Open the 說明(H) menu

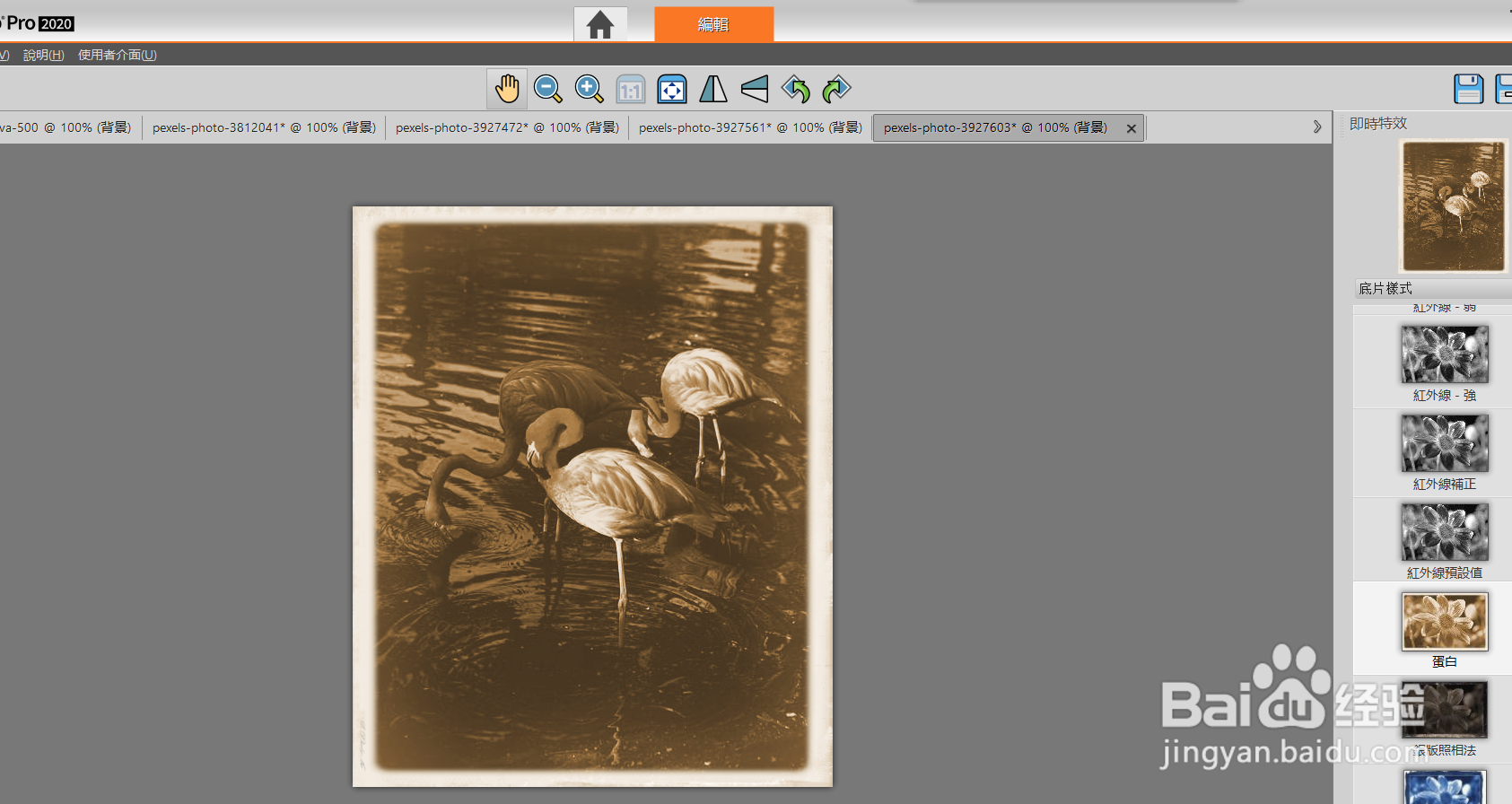tap(44, 55)
